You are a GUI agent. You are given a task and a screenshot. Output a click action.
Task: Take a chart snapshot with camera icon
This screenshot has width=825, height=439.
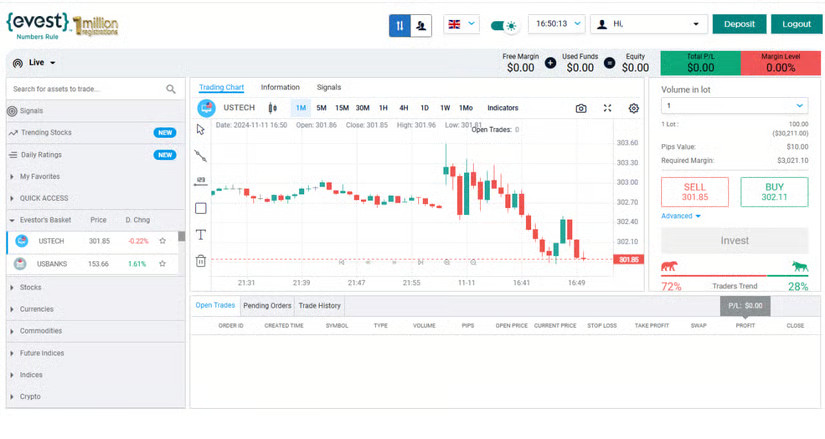(581, 108)
